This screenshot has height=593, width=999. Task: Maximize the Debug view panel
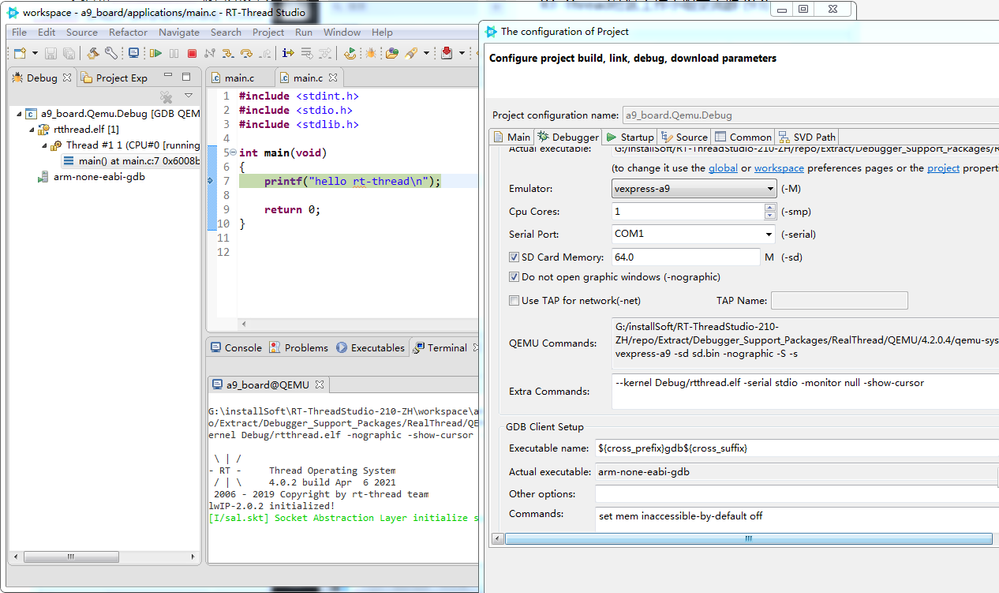[186, 76]
